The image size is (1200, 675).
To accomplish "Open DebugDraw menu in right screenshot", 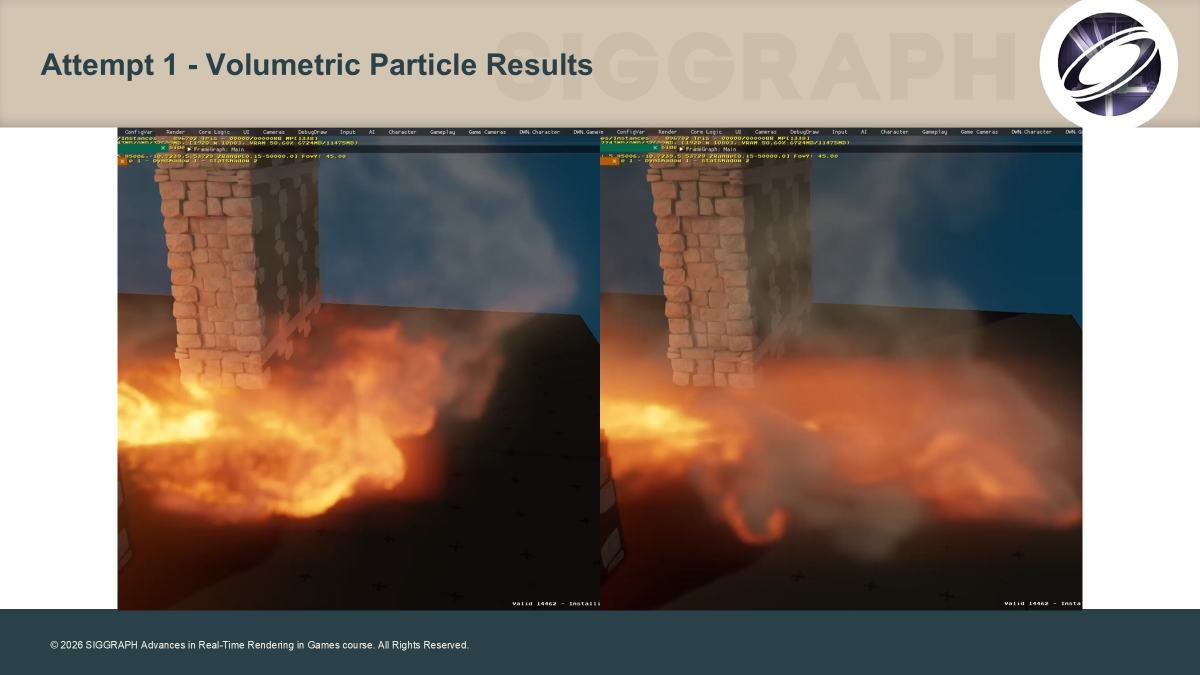I will pos(804,132).
